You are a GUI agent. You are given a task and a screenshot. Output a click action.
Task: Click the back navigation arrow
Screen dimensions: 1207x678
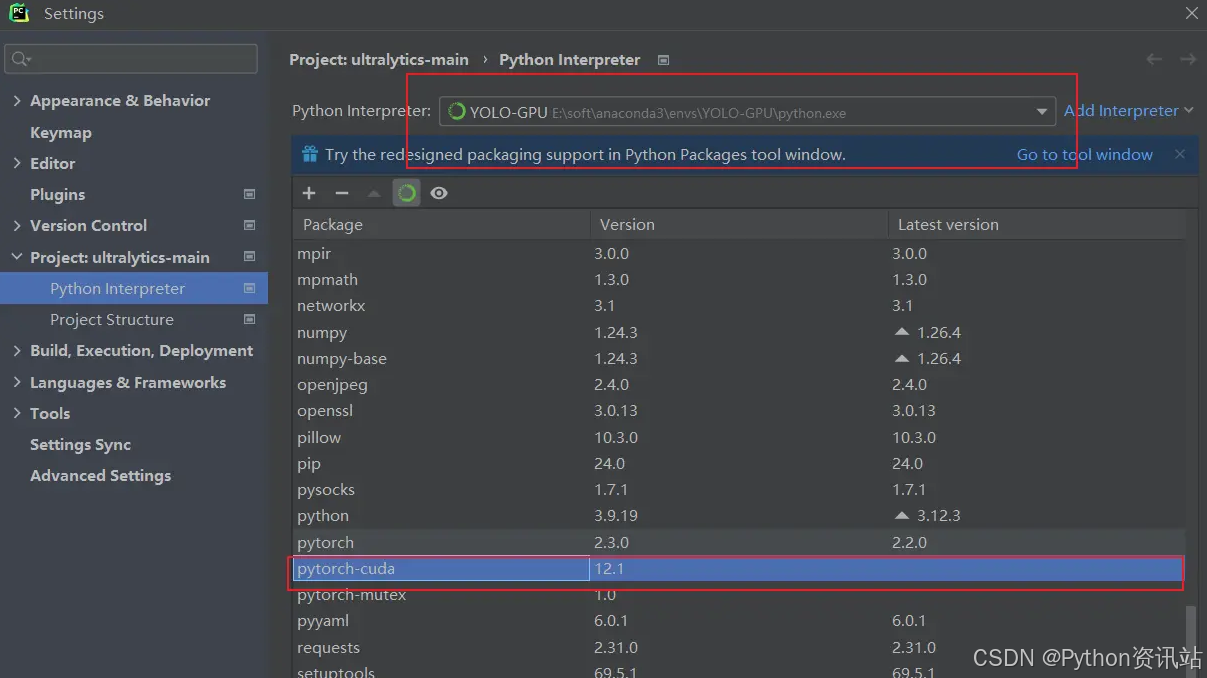click(x=1154, y=59)
